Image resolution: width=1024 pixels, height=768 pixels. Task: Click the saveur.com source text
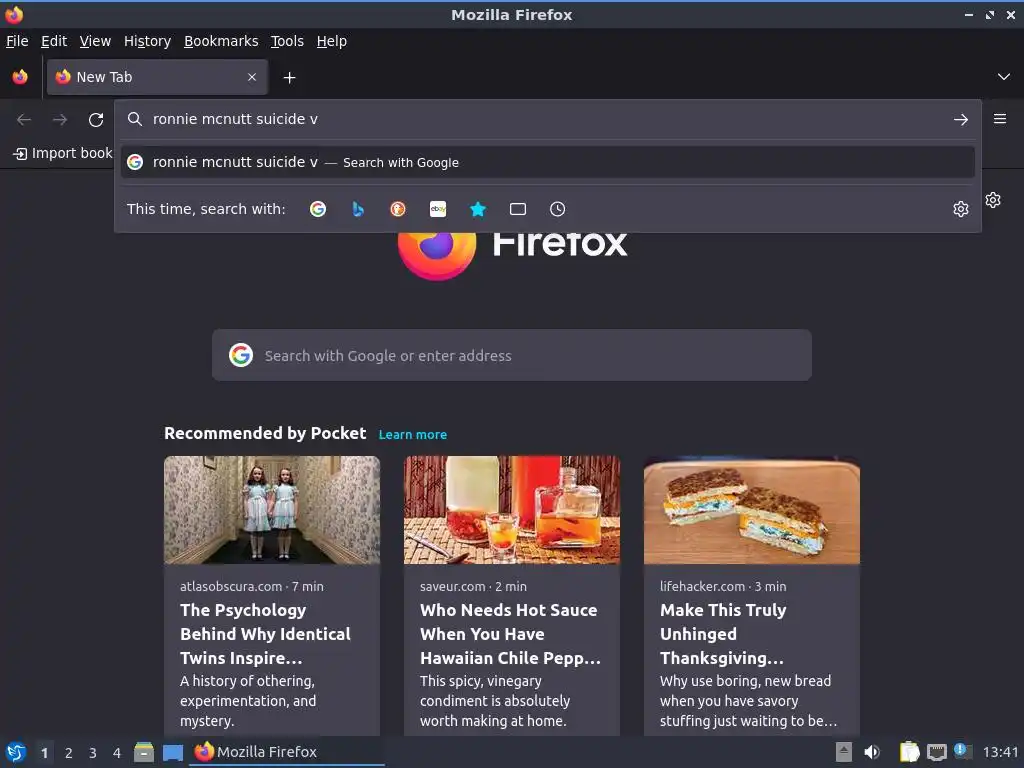click(453, 586)
